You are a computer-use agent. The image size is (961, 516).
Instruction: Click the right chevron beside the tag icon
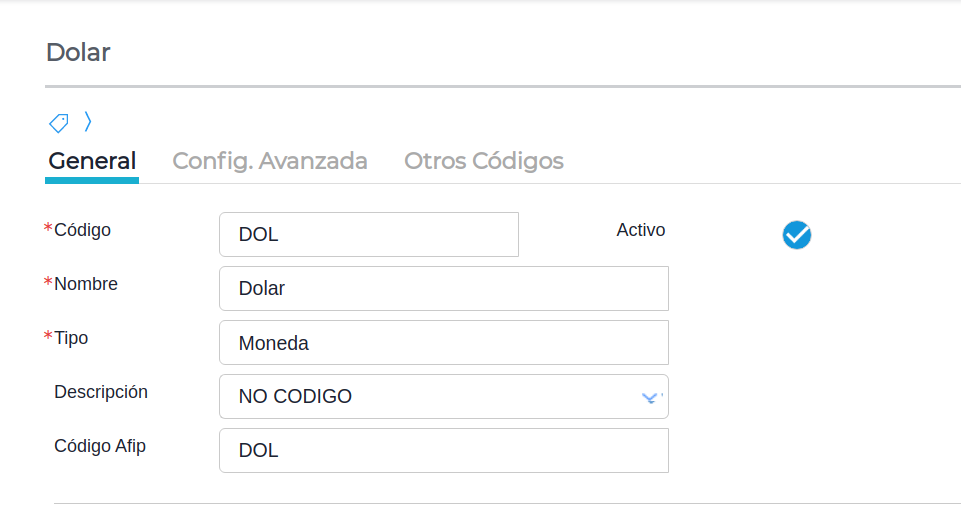[88, 122]
